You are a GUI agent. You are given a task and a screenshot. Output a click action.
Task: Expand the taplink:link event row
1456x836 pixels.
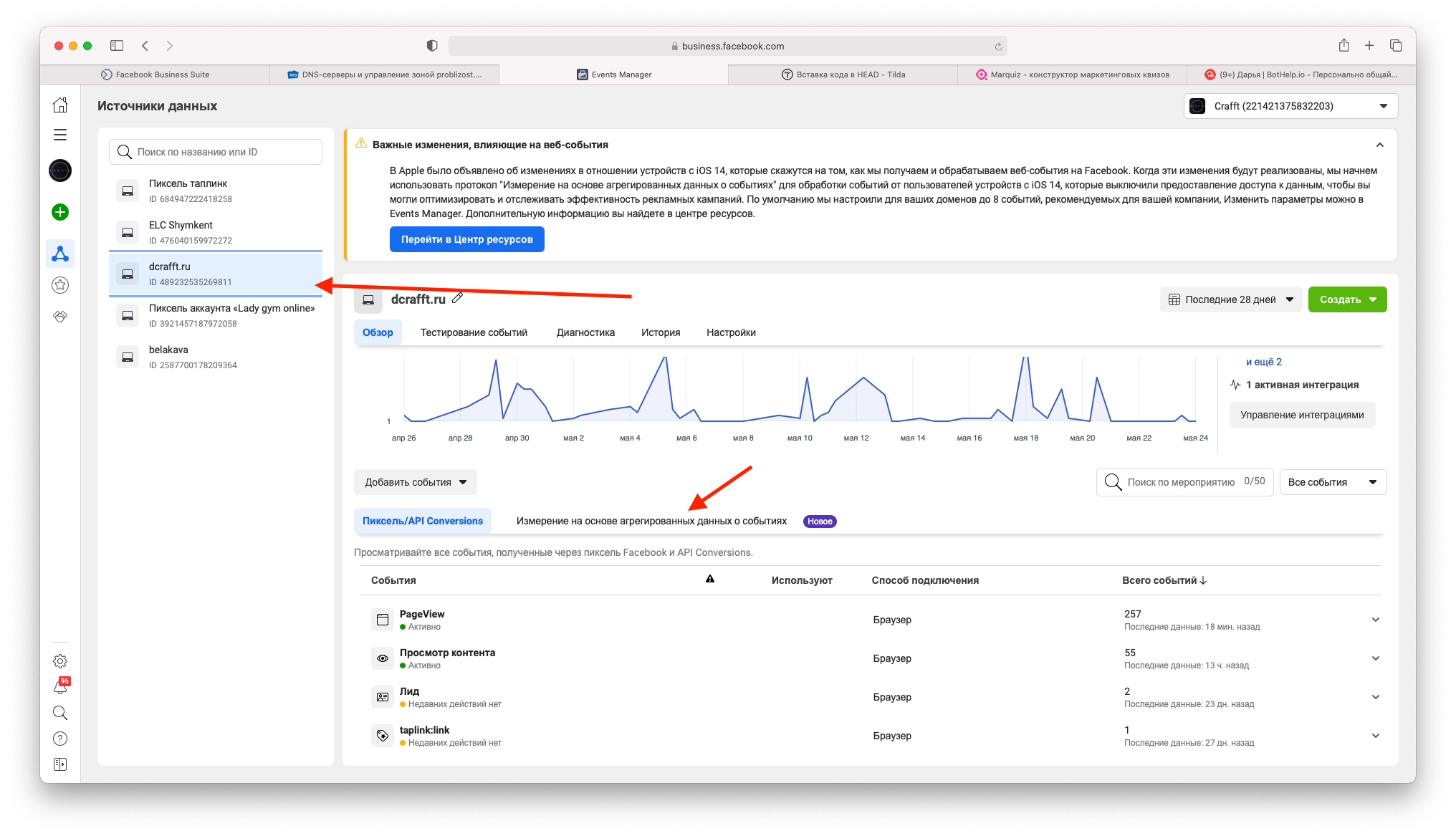click(1376, 736)
